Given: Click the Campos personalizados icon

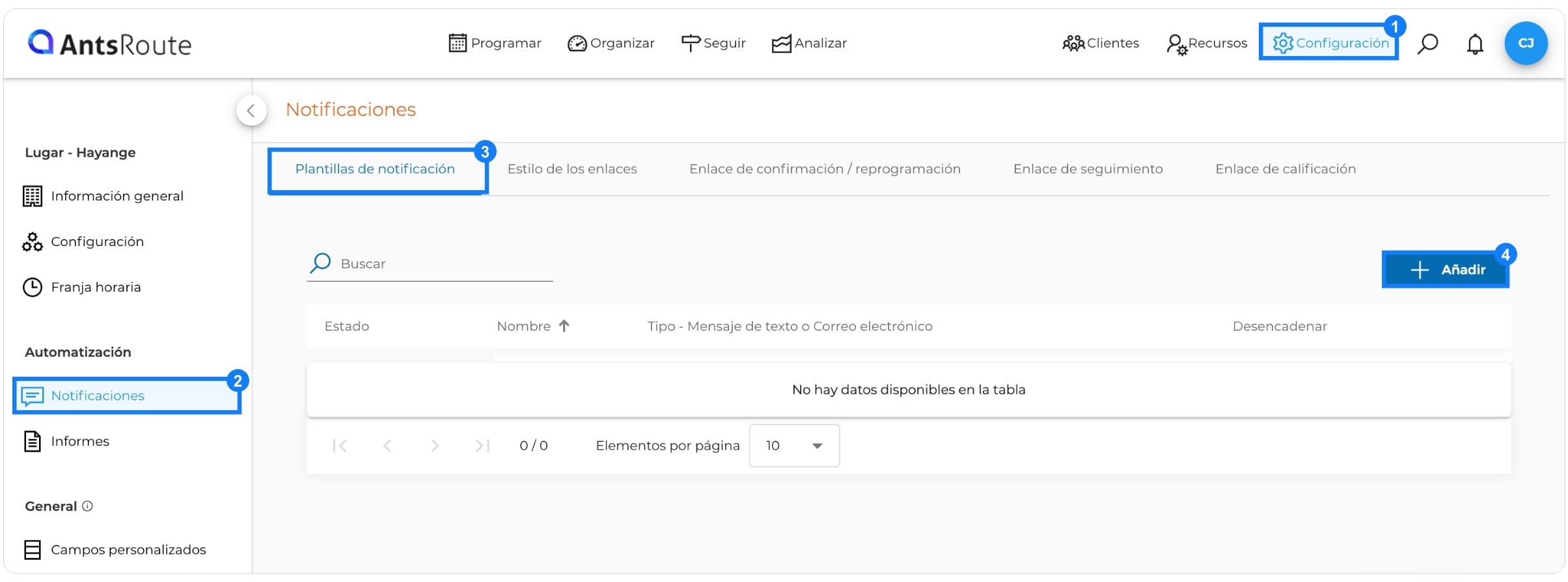Looking at the screenshot, I should tap(33, 550).
